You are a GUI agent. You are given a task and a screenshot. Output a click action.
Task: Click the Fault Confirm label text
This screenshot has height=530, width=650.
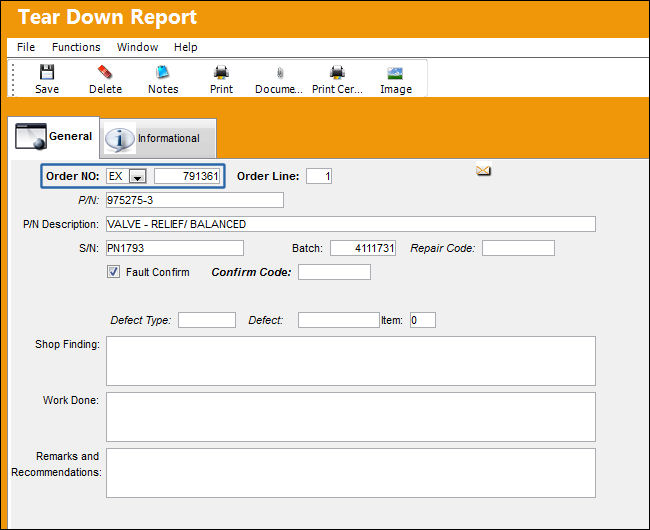click(x=158, y=272)
